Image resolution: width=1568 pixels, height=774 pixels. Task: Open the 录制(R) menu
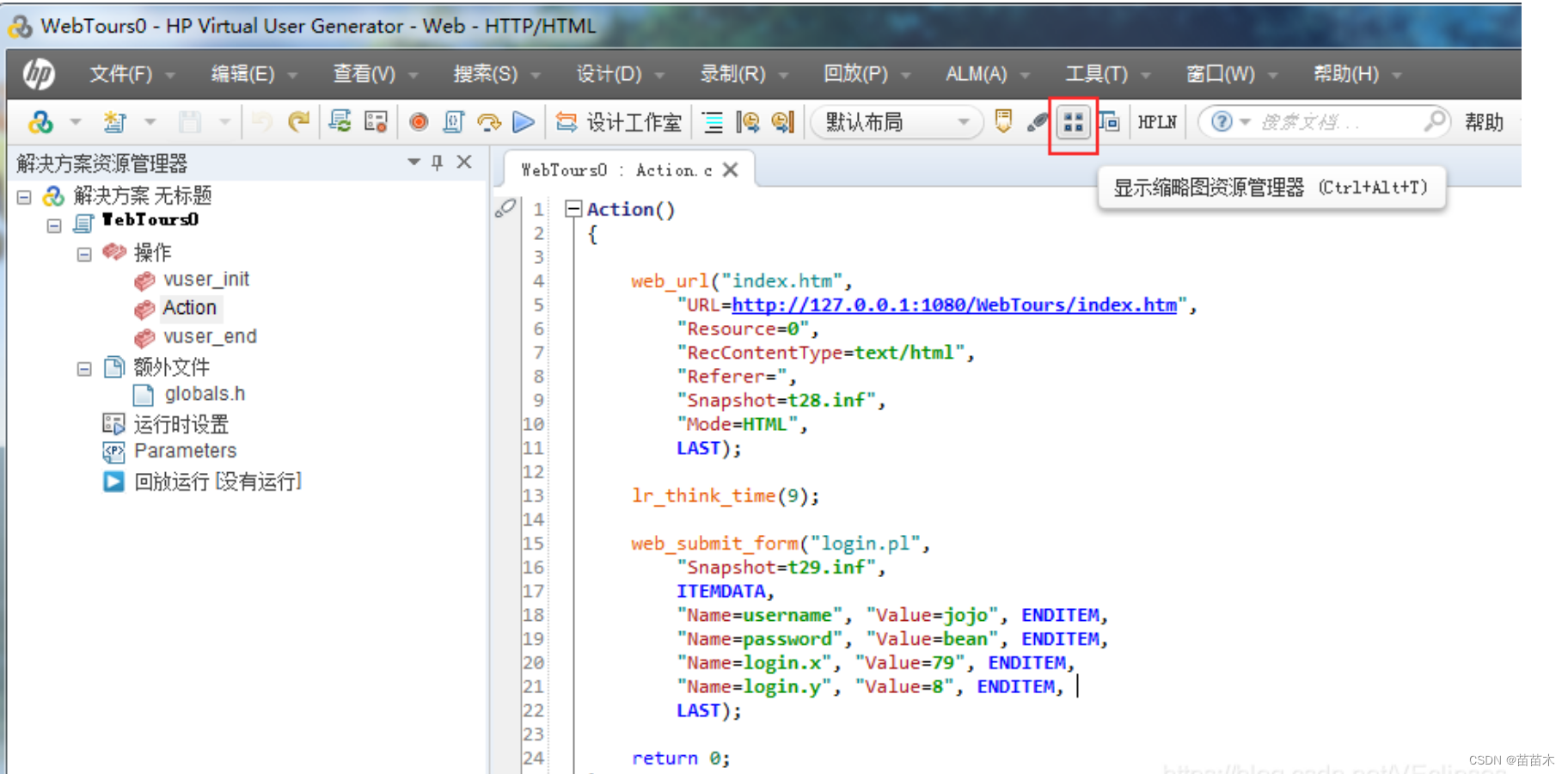[x=732, y=74]
